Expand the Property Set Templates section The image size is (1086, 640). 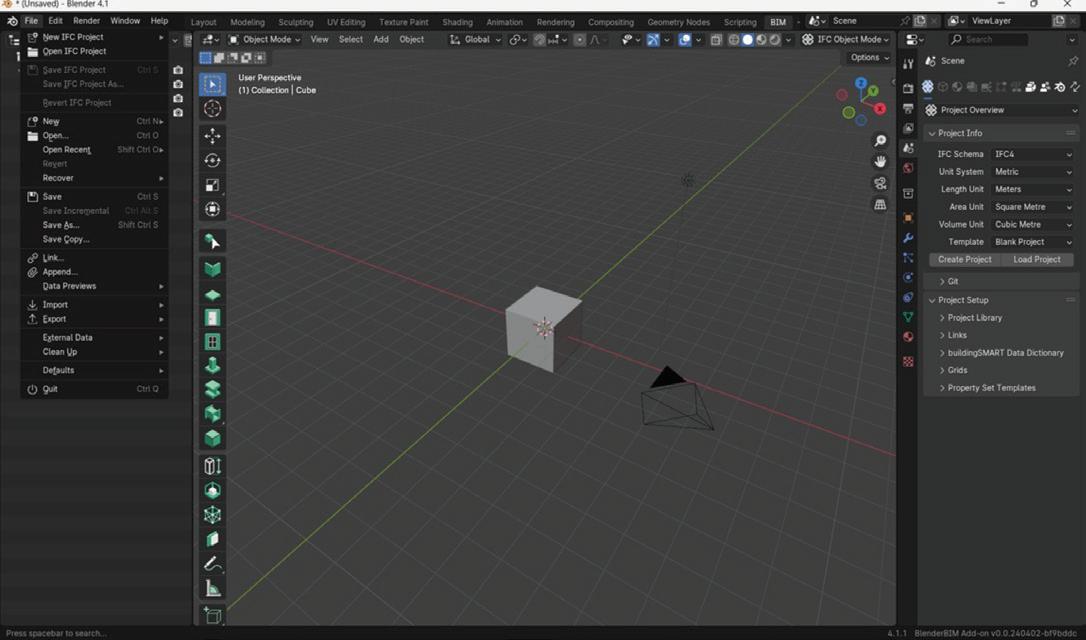(991, 388)
